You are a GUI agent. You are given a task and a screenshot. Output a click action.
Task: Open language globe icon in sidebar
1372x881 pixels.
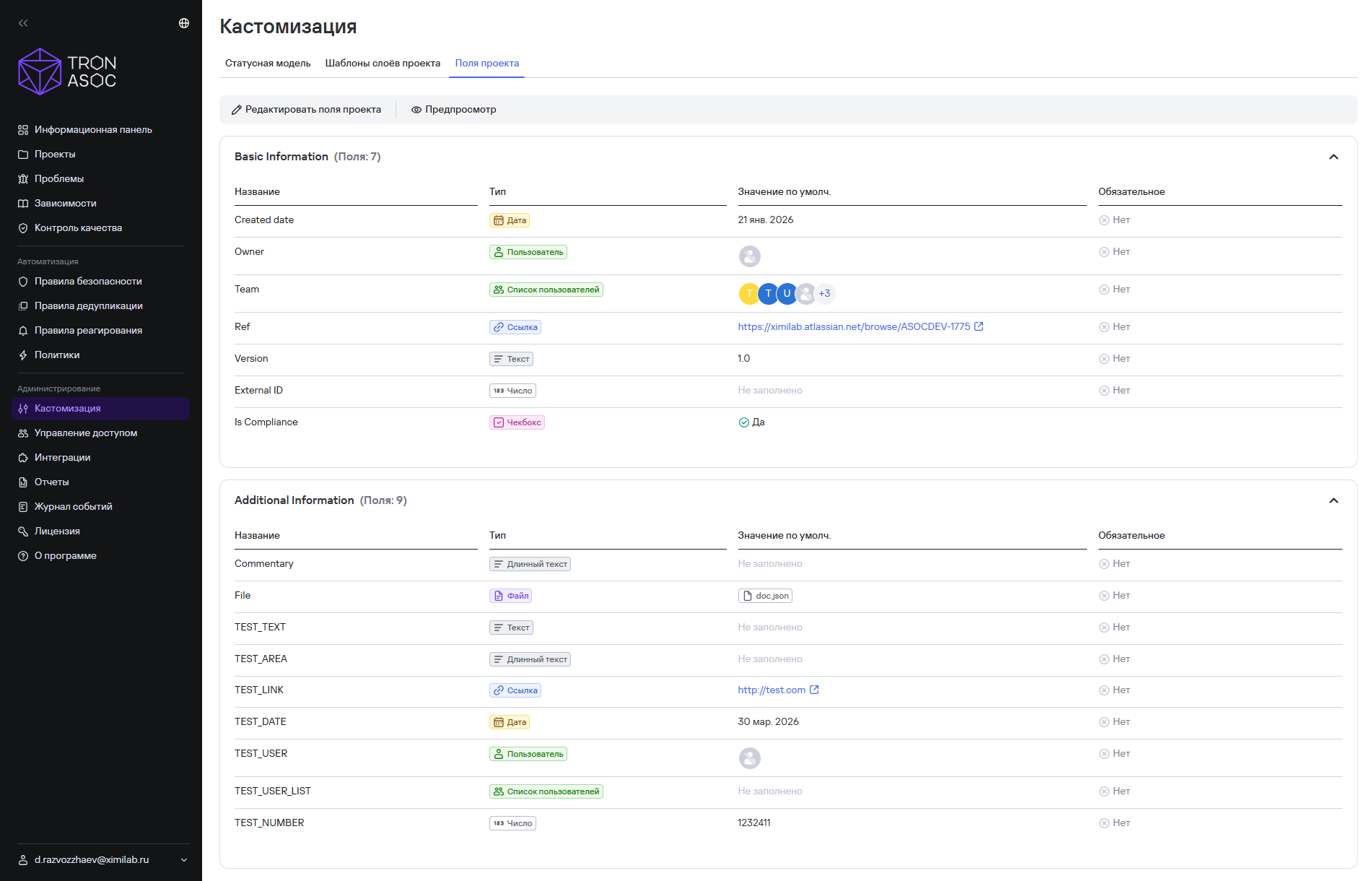184,23
